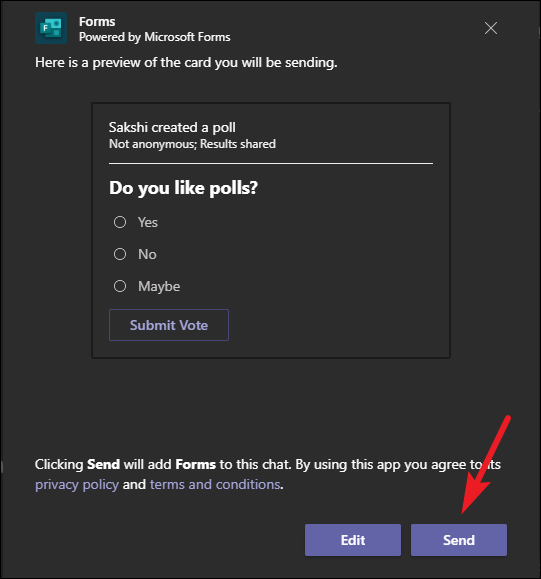Click Not anonymous; Results shared text
Screen dimensions: 541x579
pyautogui.click(x=192, y=144)
